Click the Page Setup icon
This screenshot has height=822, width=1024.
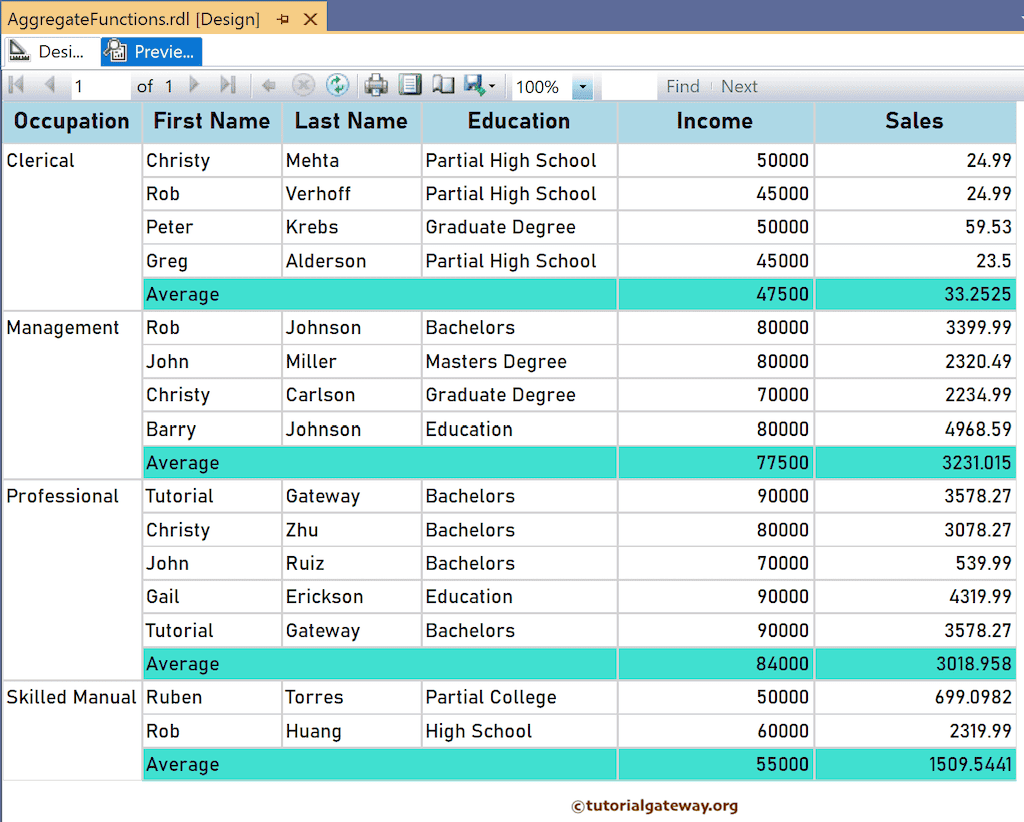coord(442,85)
